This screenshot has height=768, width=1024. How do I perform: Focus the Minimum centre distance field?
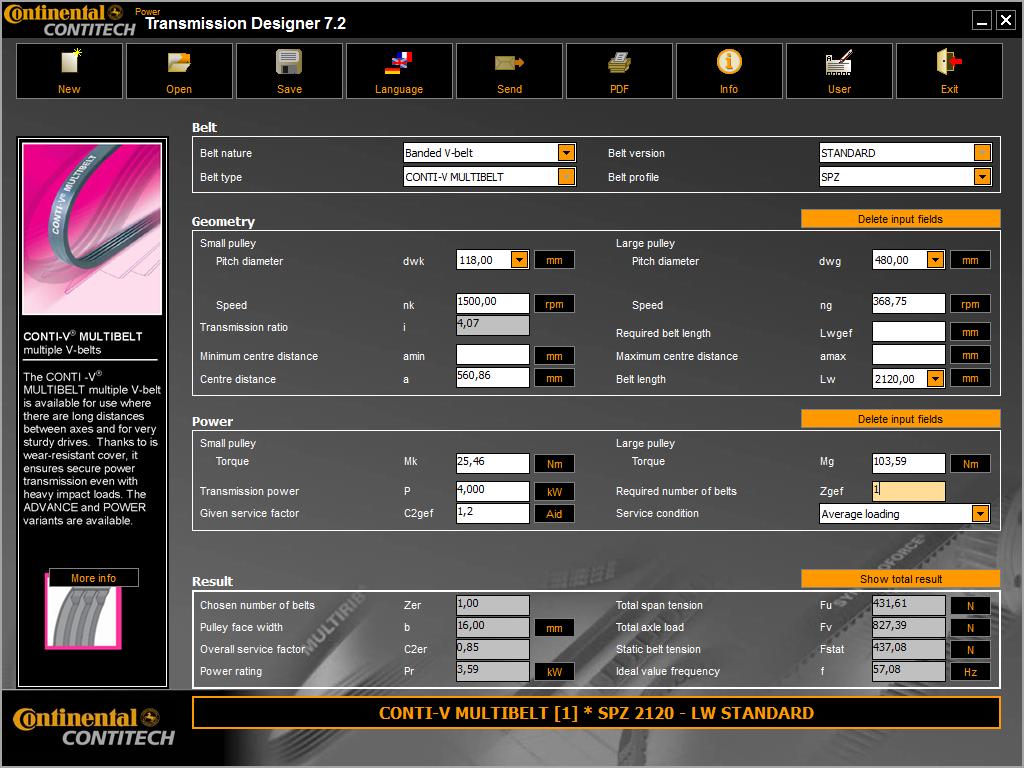[x=492, y=355]
